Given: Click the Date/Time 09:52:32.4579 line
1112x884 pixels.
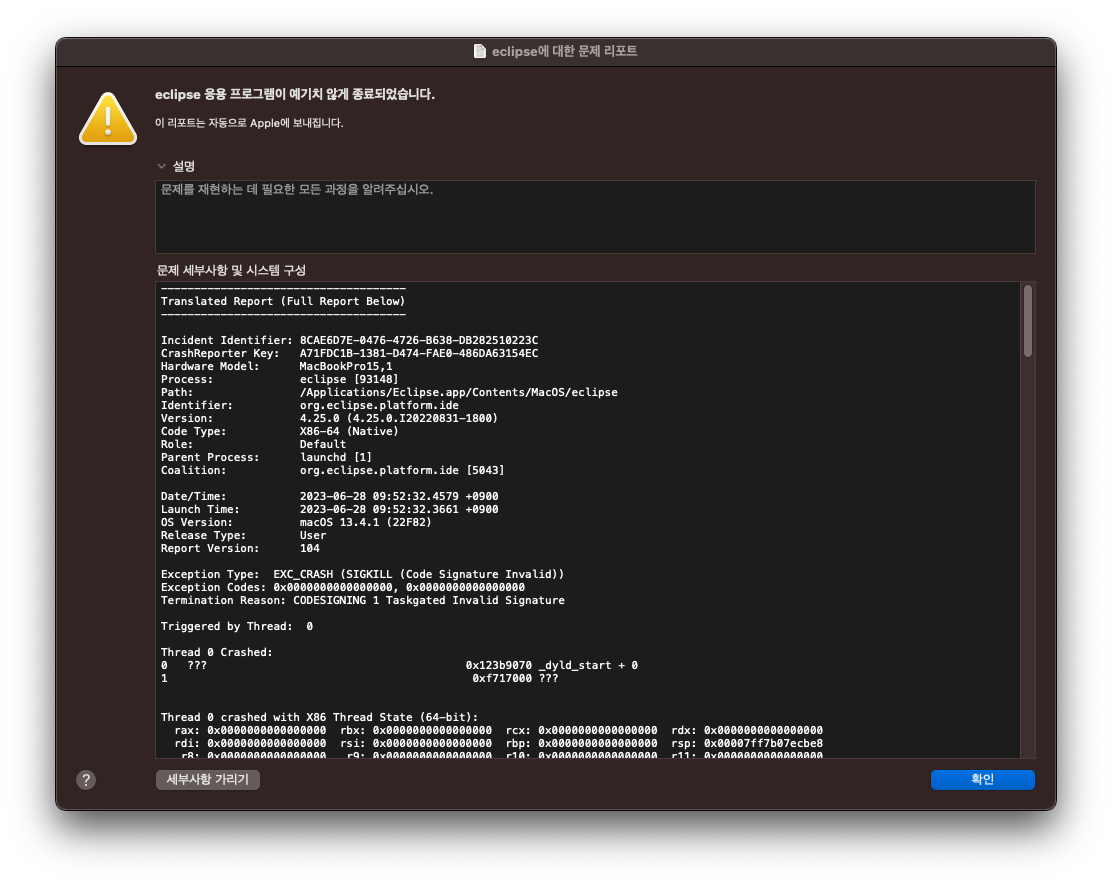Looking at the screenshot, I should coord(330,496).
